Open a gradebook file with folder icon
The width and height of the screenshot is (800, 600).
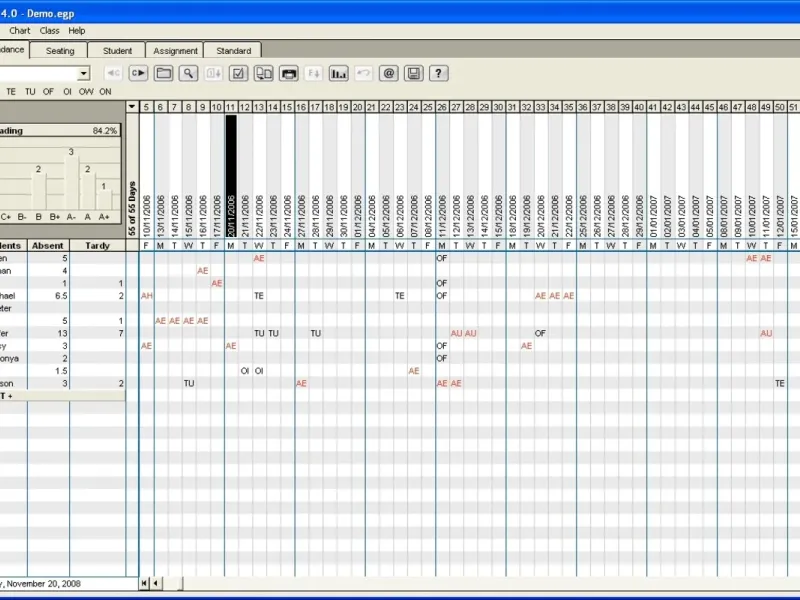tap(163, 73)
